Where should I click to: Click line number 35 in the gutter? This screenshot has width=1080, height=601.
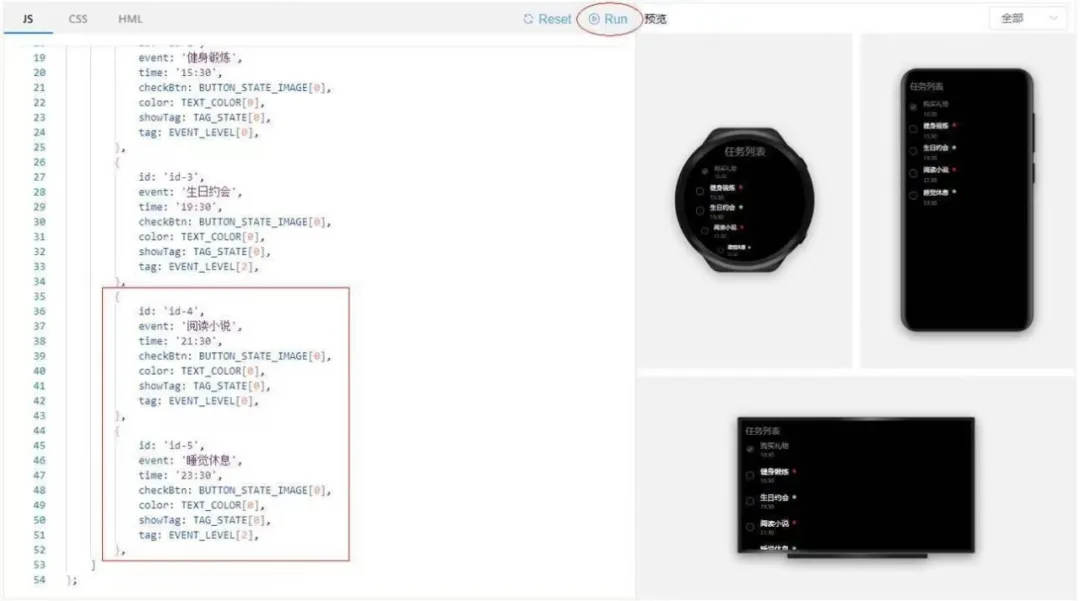[x=39, y=297]
